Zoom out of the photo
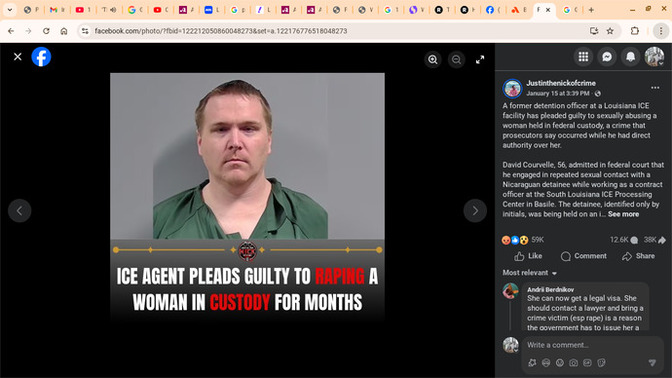Screen dimensions: 672x378 coord(456,60)
